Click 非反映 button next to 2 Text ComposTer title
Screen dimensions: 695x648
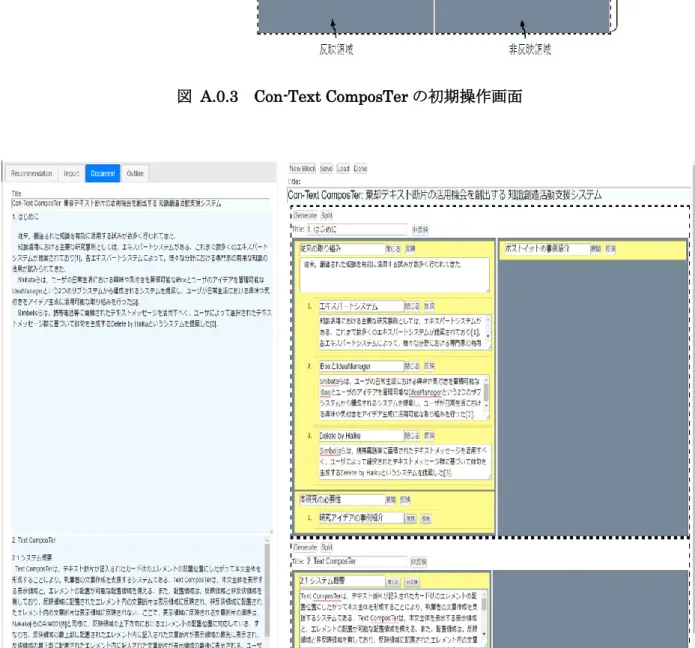[x=418, y=562]
